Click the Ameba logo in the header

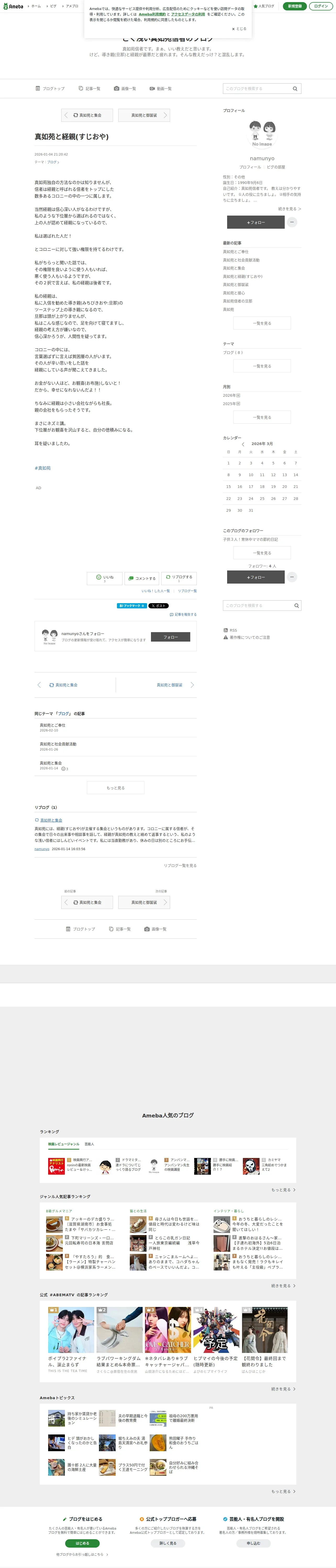point(13,6)
